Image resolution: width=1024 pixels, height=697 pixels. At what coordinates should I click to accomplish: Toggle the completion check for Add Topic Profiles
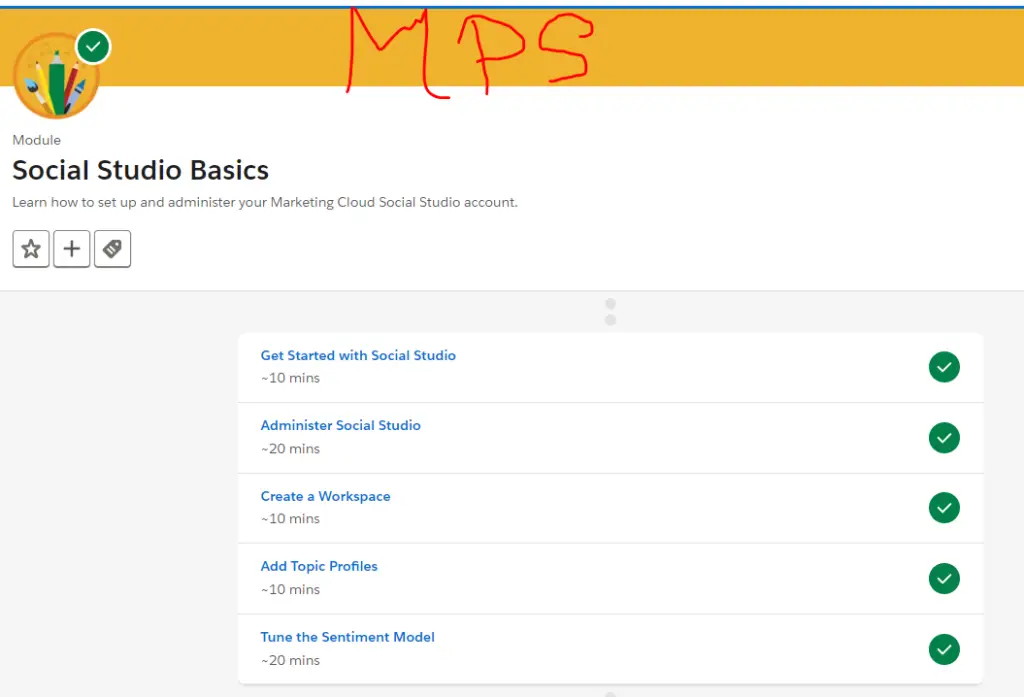pos(944,578)
